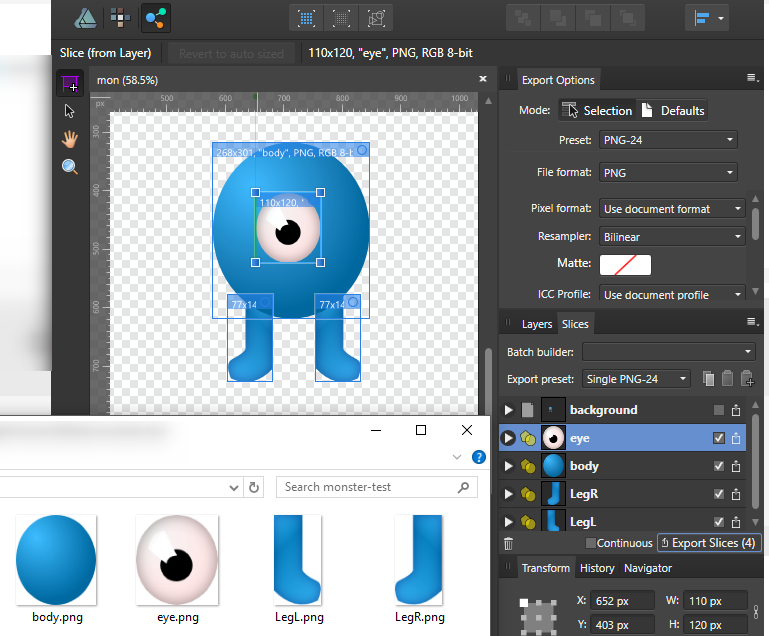Click the trash icon below the slices list
Screen dimensions: 769x636
[x=508, y=544]
